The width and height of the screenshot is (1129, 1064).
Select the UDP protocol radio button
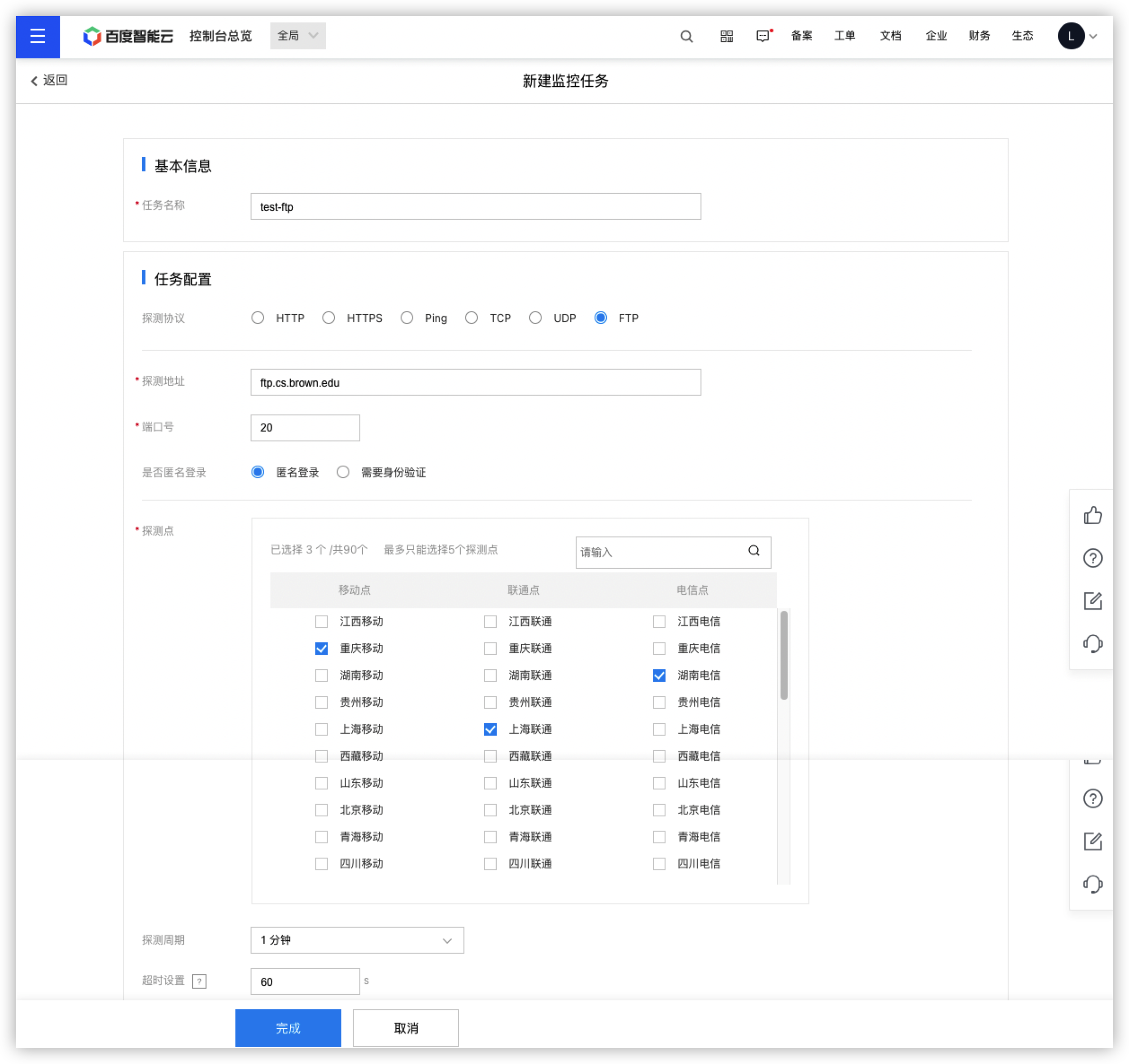click(x=534, y=318)
